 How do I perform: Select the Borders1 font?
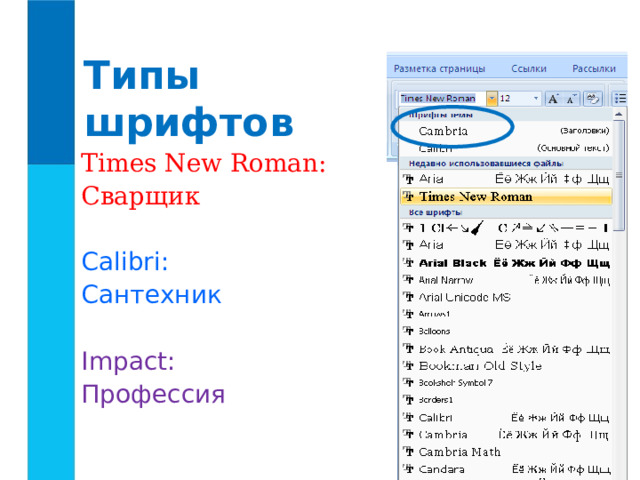(506, 400)
